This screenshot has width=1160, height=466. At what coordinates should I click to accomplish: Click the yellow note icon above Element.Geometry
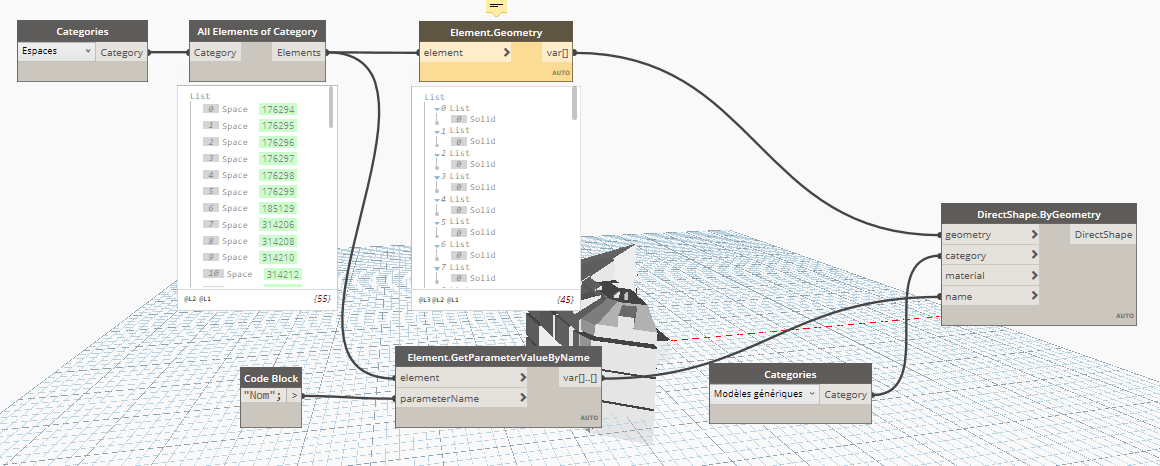click(x=496, y=7)
